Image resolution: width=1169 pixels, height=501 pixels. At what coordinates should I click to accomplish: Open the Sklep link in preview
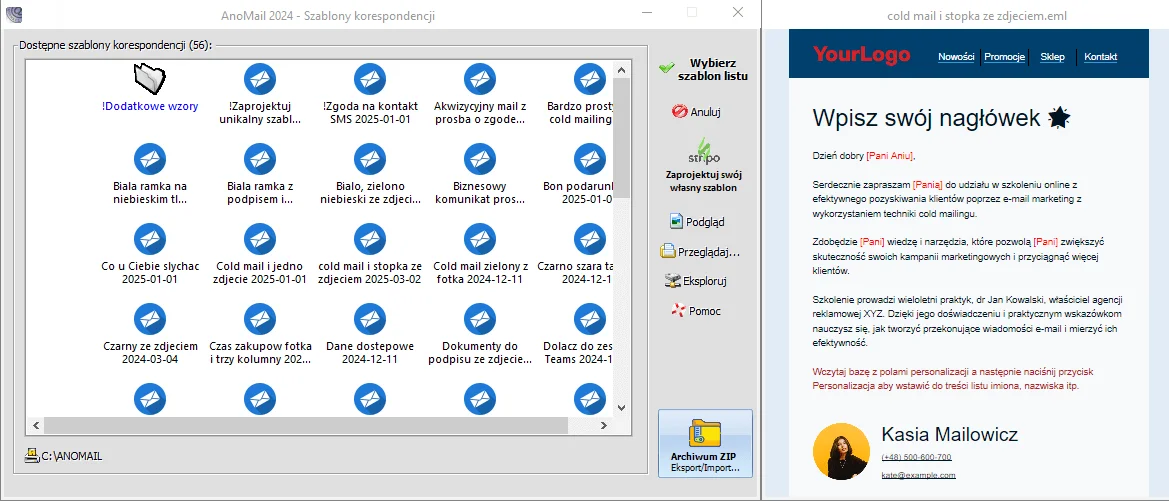[1052, 57]
